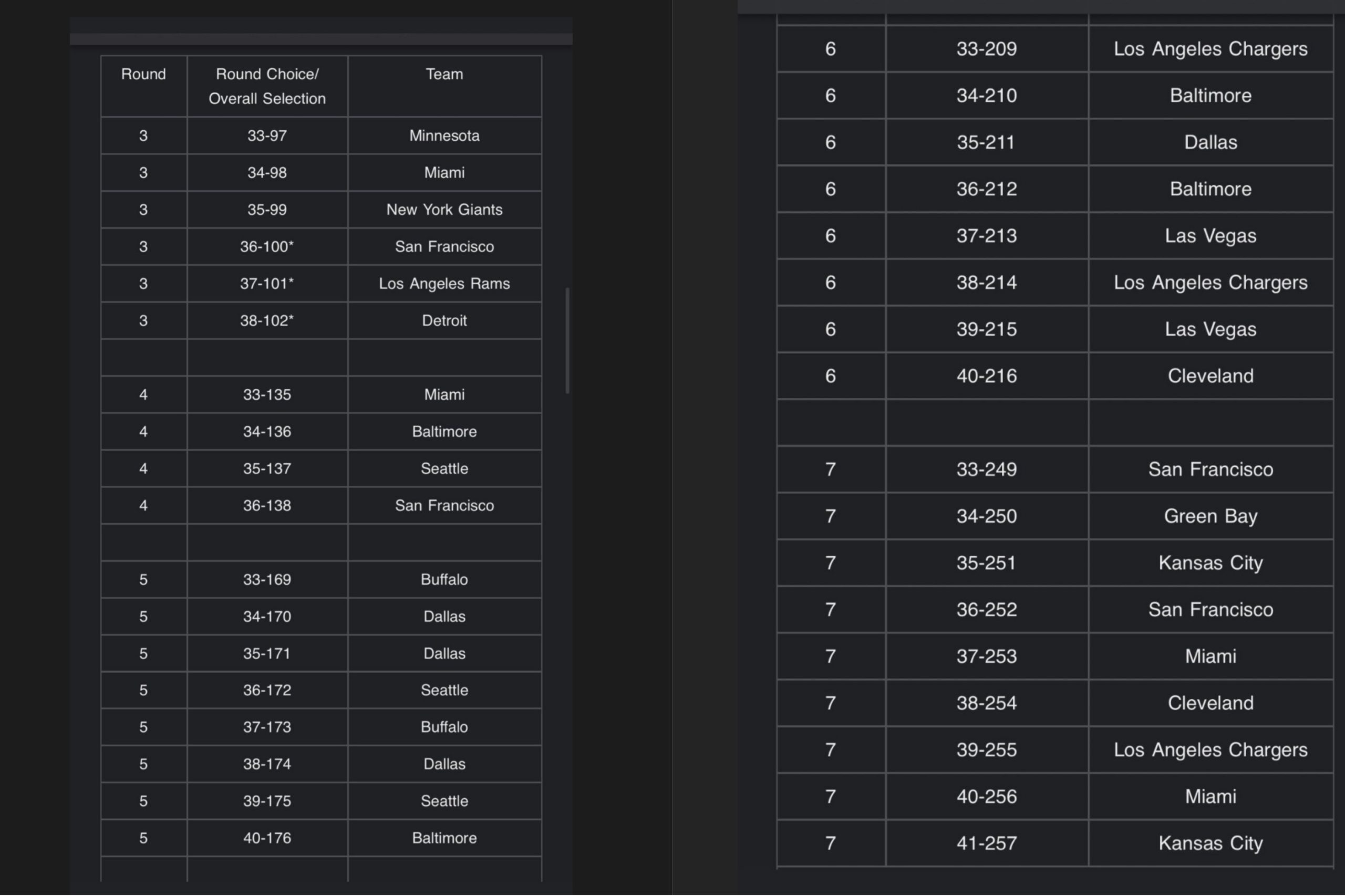Select the 'Los Angeles Rams' cell
1345x896 pixels.
tap(444, 284)
